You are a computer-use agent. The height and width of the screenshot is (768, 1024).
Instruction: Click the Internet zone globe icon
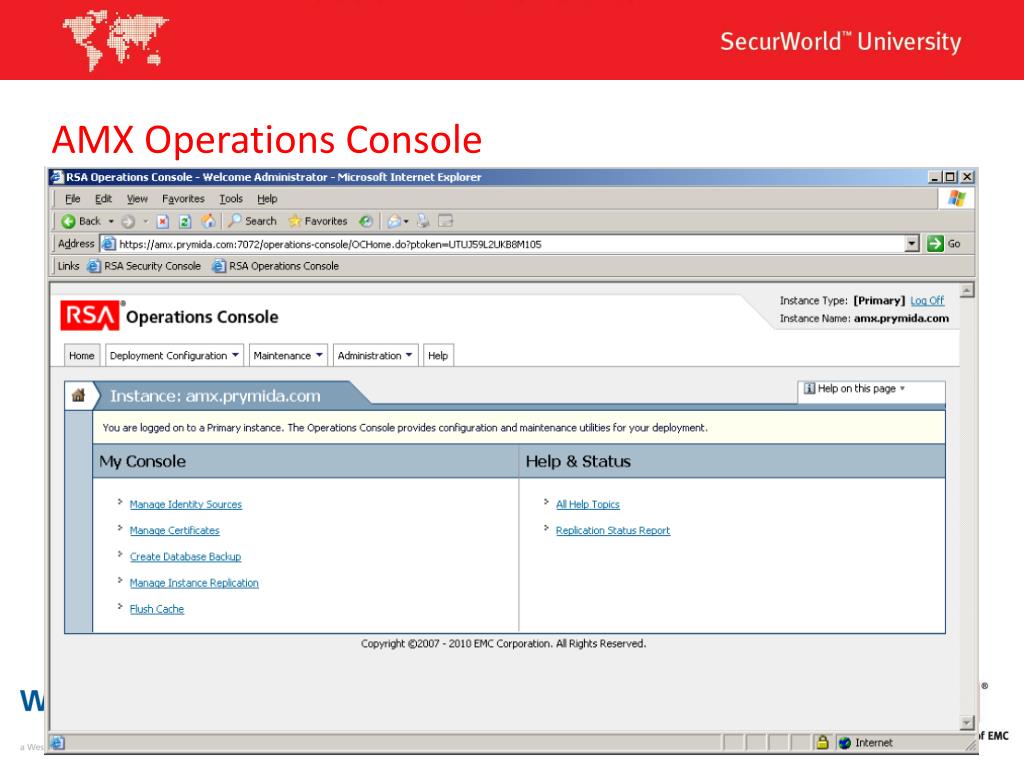point(844,743)
